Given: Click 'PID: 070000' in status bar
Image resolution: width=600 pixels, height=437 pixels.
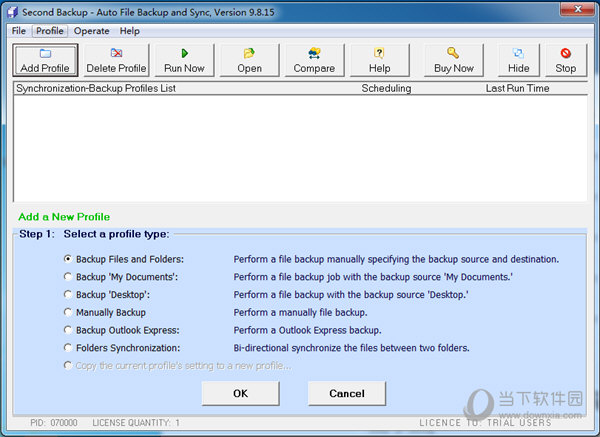Looking at the screenshot, I should click(x=54, y=423).
